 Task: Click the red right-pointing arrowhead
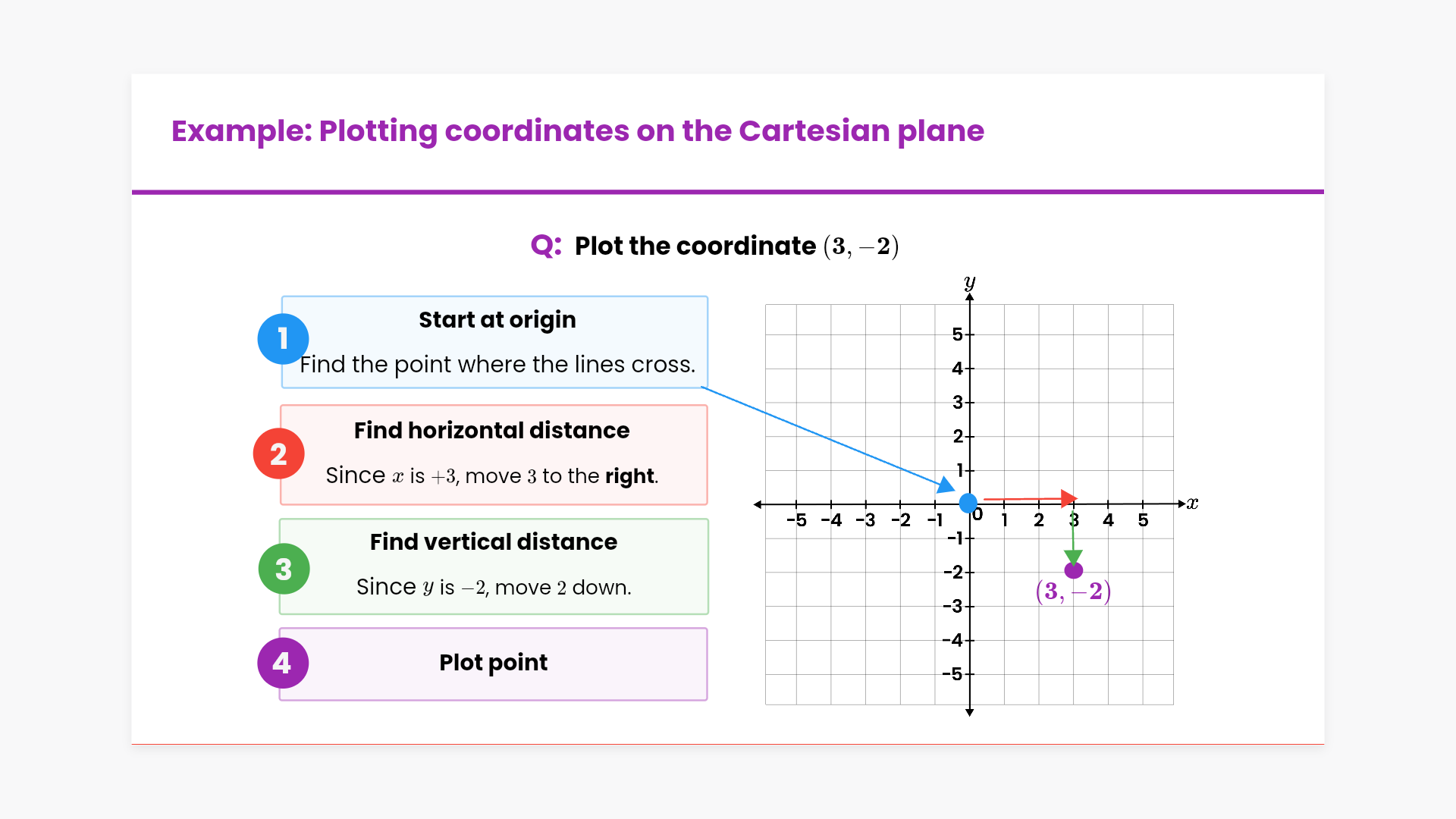pos(1068,498)
